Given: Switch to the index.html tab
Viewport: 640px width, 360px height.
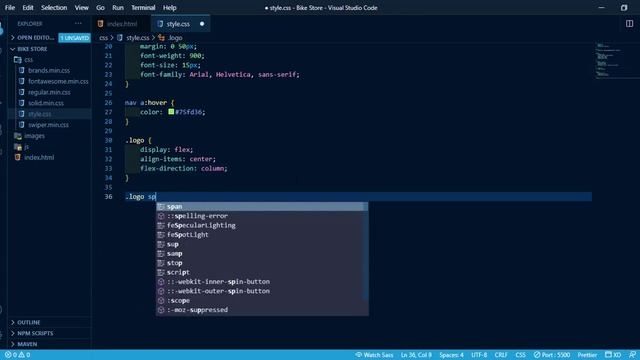Looking at the screenshot, I should point(121,24).
